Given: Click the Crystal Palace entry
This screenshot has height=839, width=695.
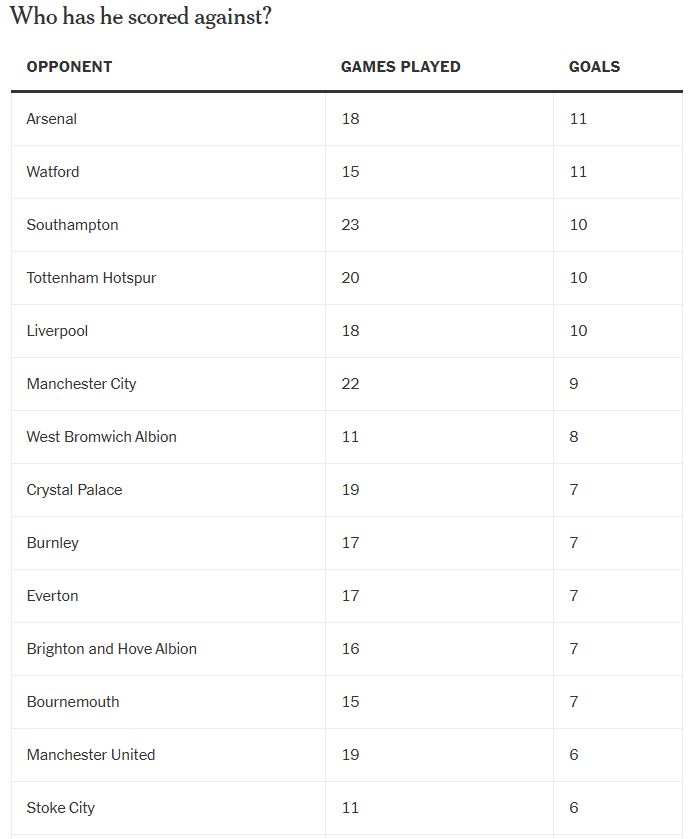Looking at the screenshot, I should tap(74, 490).
